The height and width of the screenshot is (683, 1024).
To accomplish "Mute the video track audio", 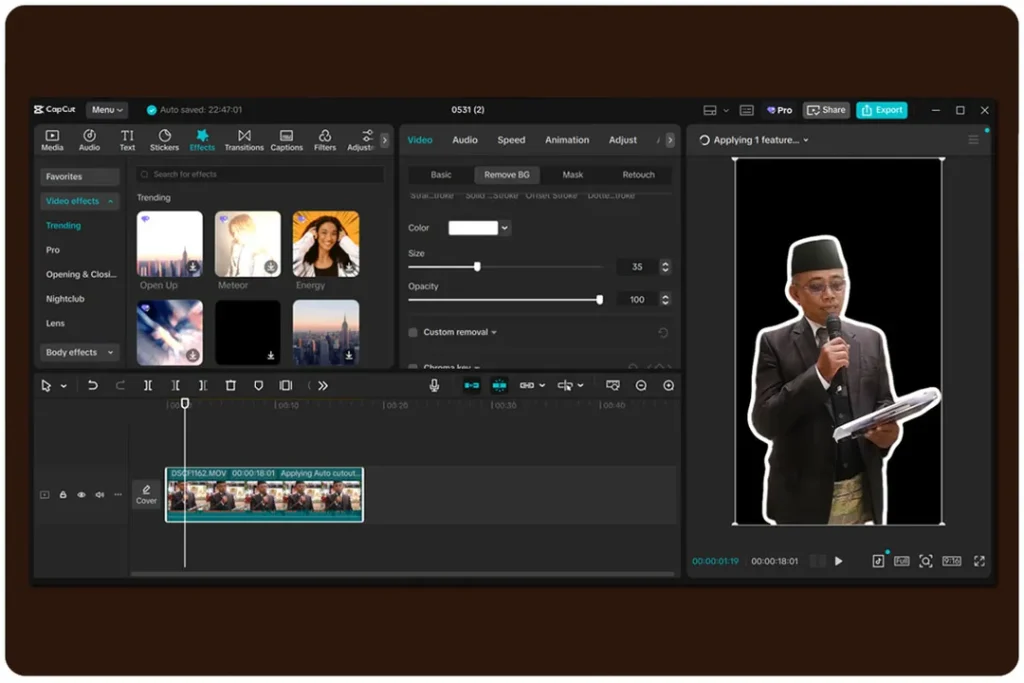I will coord(100,495).
